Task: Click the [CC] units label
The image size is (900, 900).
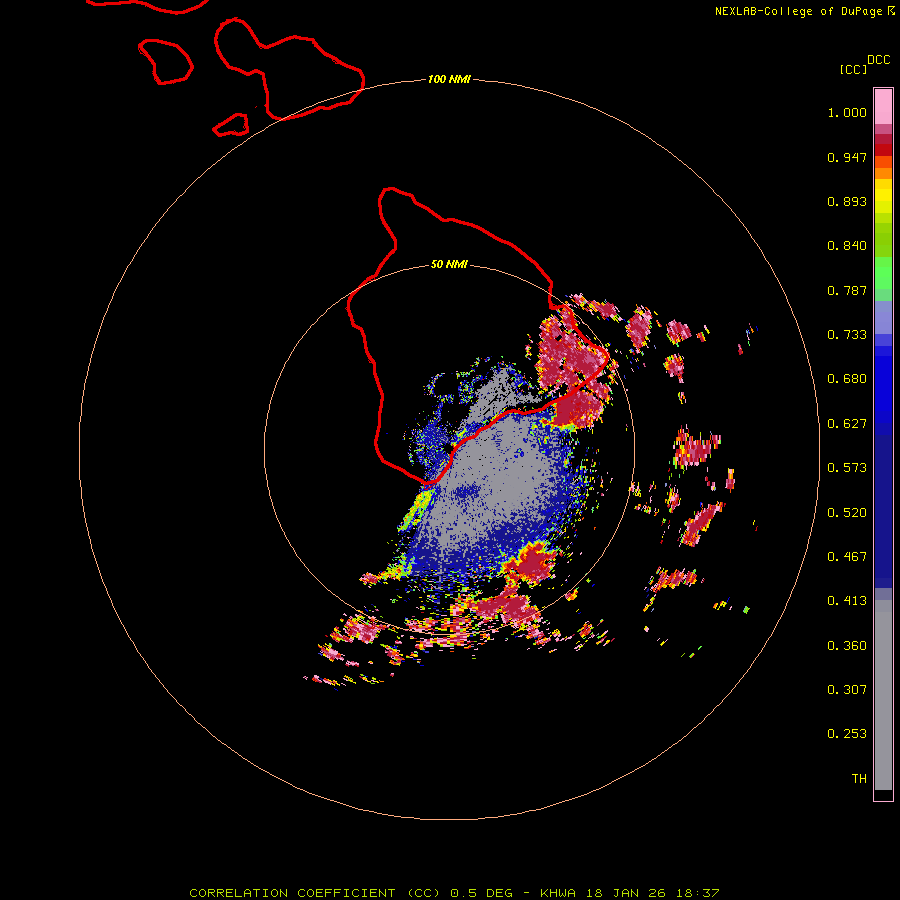Action: tap(853, 69)
